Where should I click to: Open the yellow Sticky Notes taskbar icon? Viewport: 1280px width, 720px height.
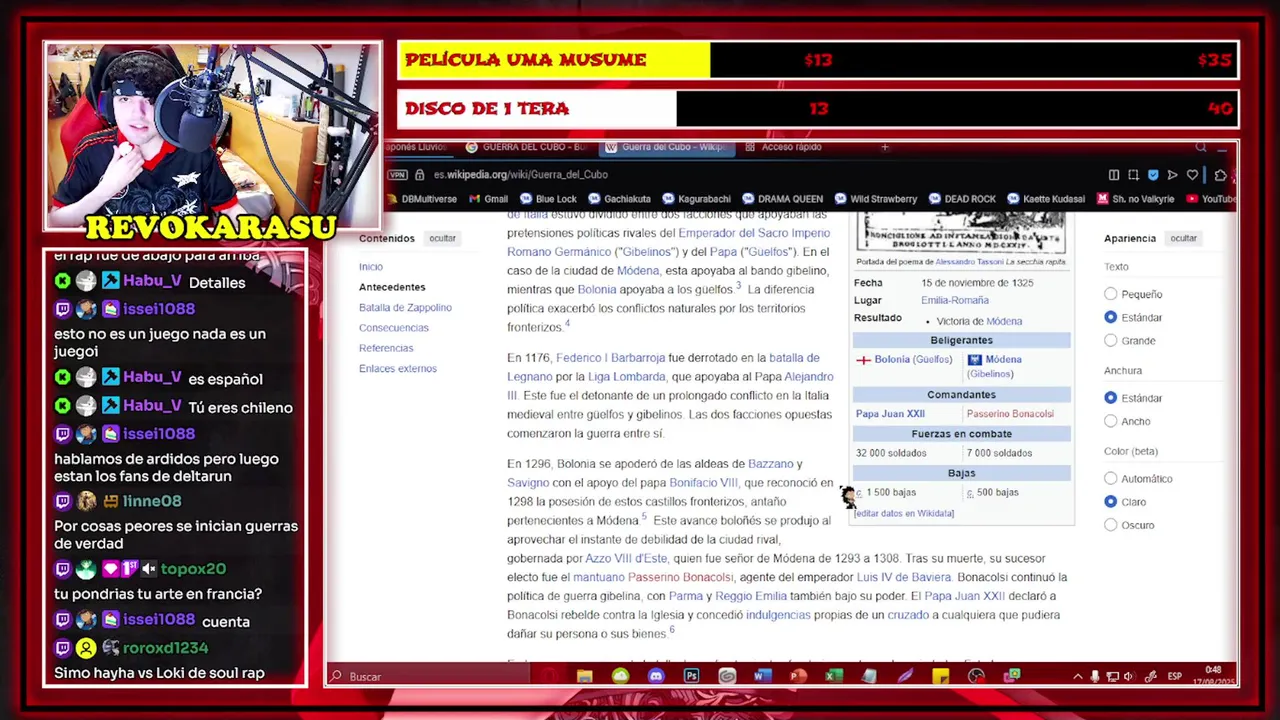tap(940, 677)
